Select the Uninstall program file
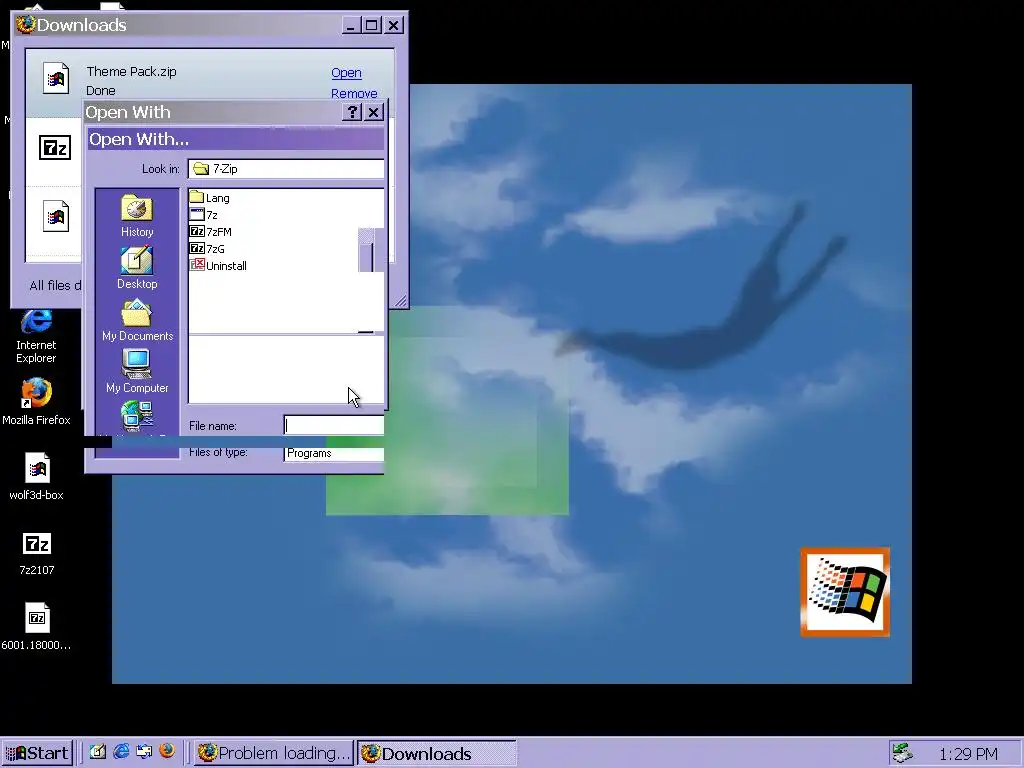1024x768 pixels. (x=218, y=265)
